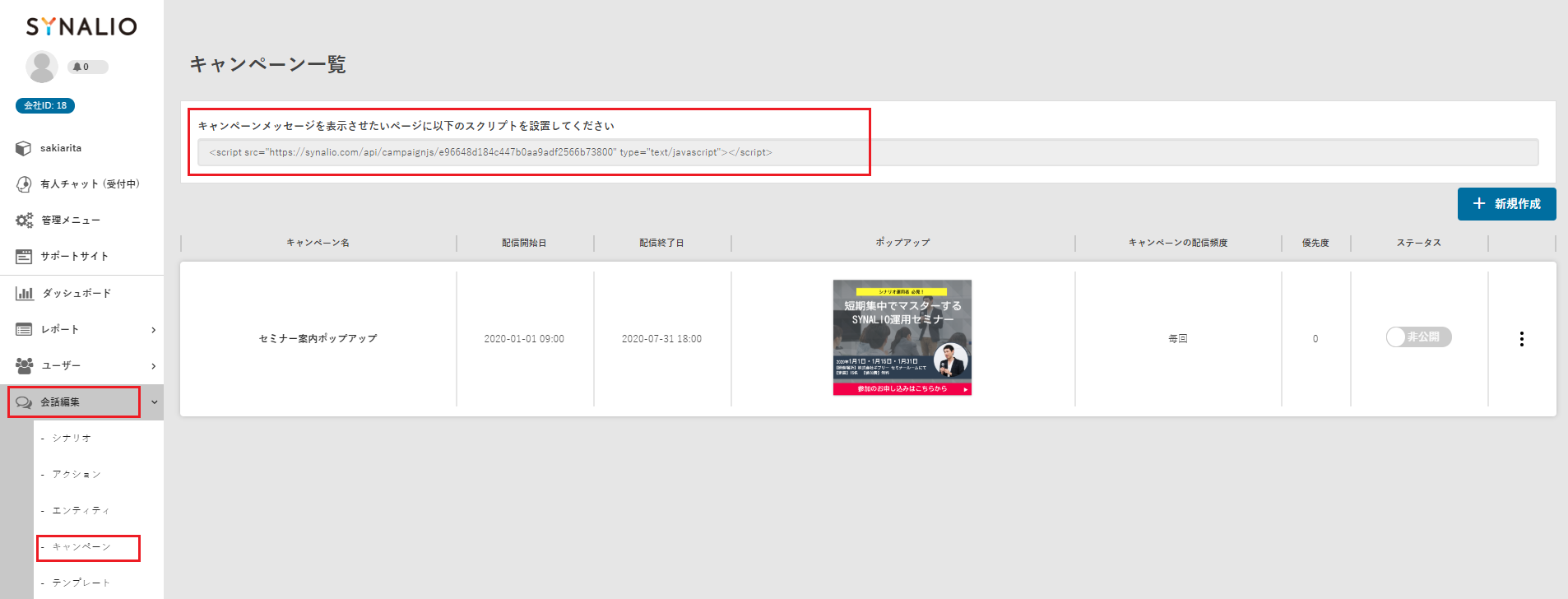Click the 会社ID: 18 badge

pyautogui.click(x=45, y=105)
